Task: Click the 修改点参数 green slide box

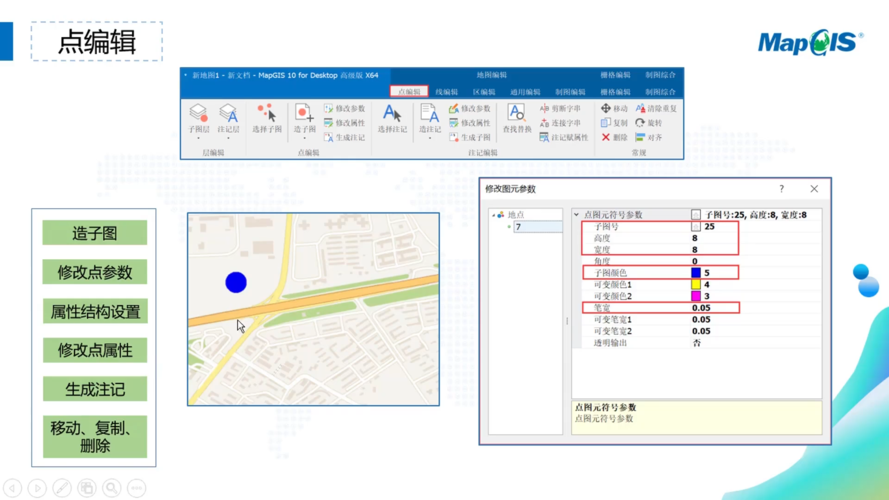Action: tap(95, 272)
